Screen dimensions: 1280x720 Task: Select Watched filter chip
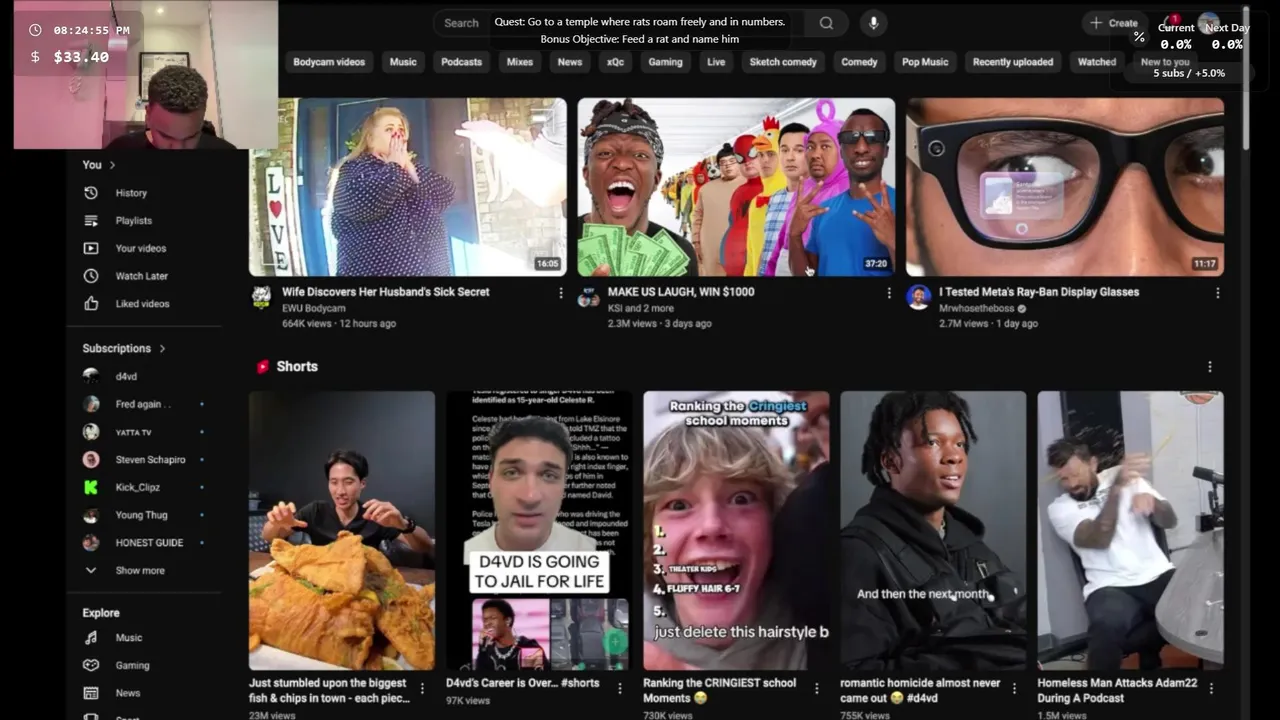1096,62
